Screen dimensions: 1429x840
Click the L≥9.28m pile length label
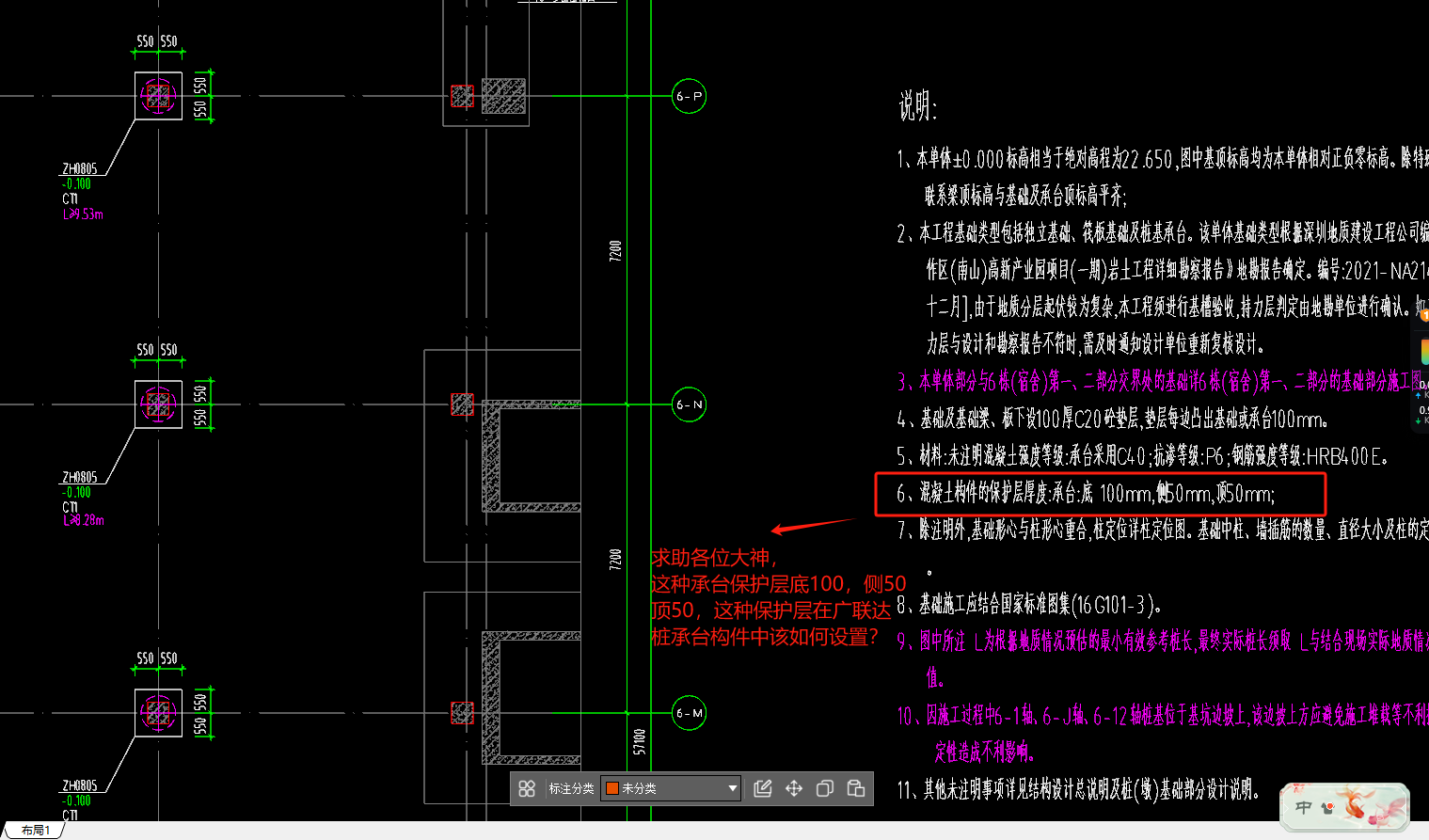[83, 520]
